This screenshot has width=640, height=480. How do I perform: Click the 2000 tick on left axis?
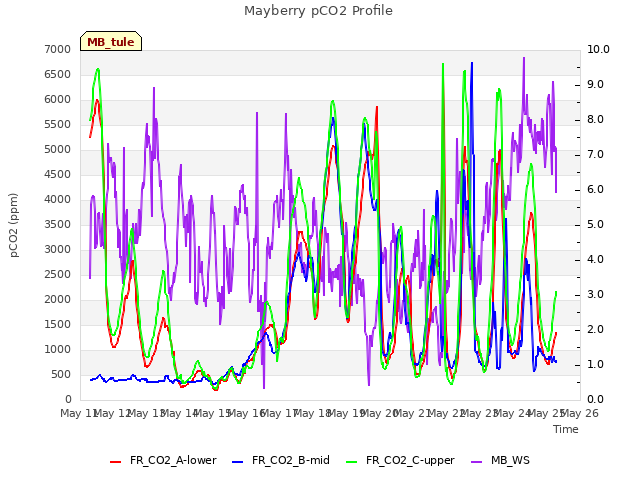[58, 300]
